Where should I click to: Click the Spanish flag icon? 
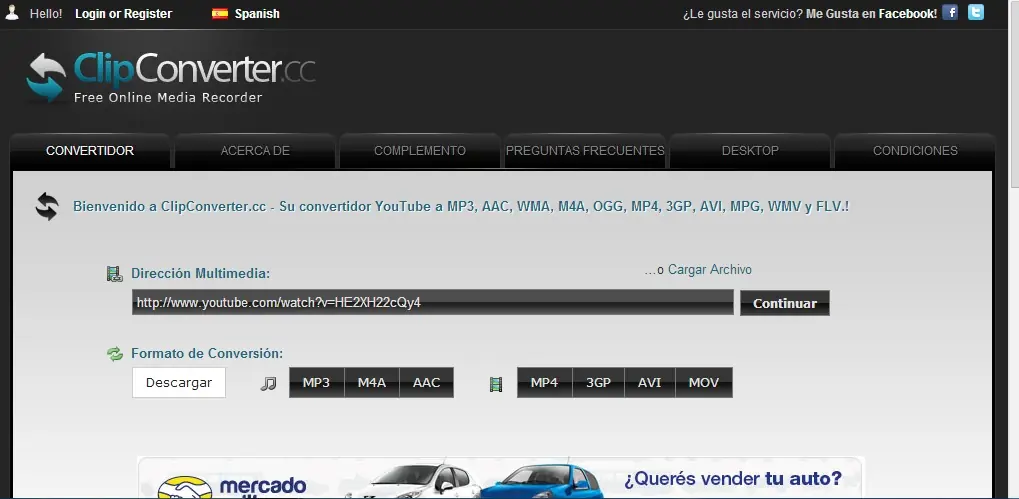220,14
